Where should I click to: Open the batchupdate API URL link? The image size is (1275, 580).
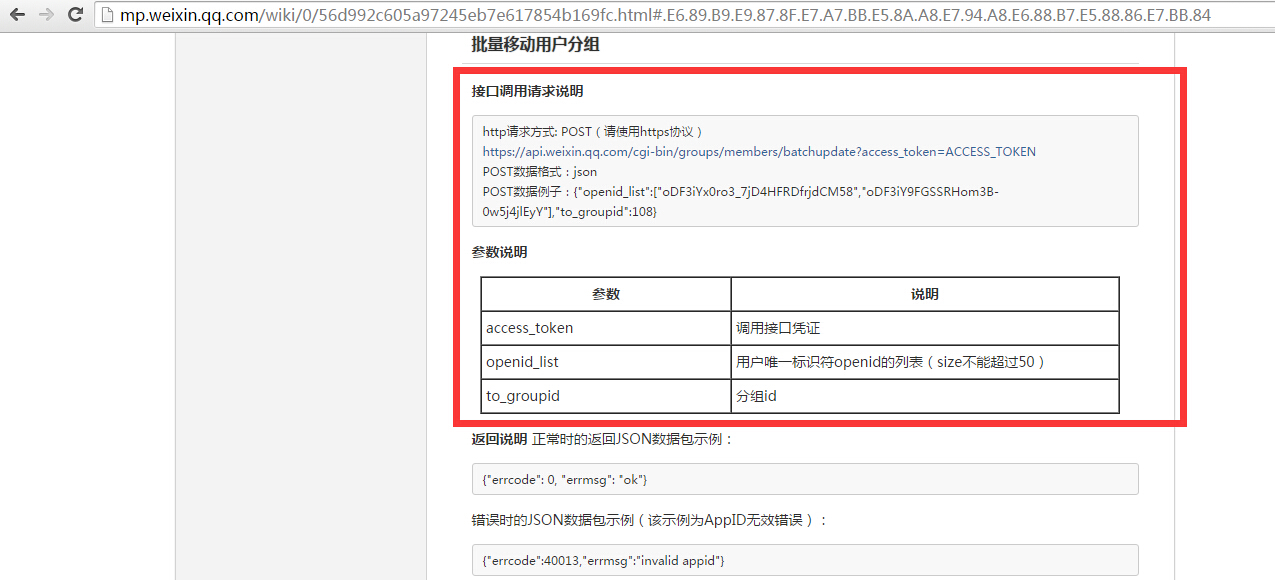tap(759, 152)
